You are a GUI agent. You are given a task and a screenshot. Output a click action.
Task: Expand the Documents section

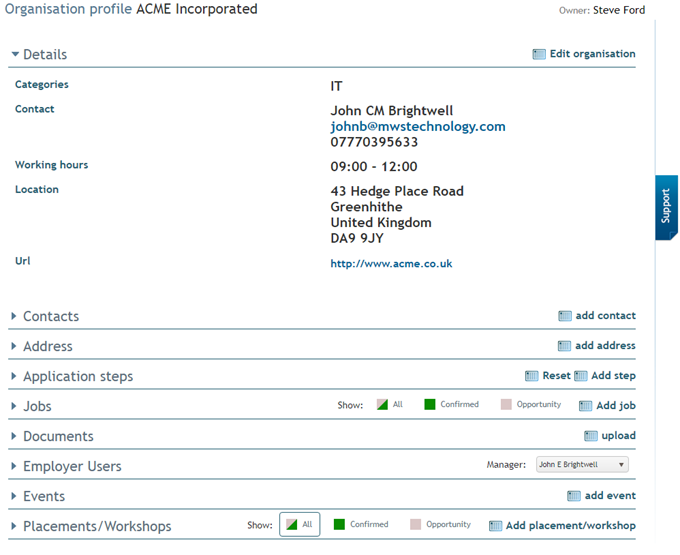[14, 436]
